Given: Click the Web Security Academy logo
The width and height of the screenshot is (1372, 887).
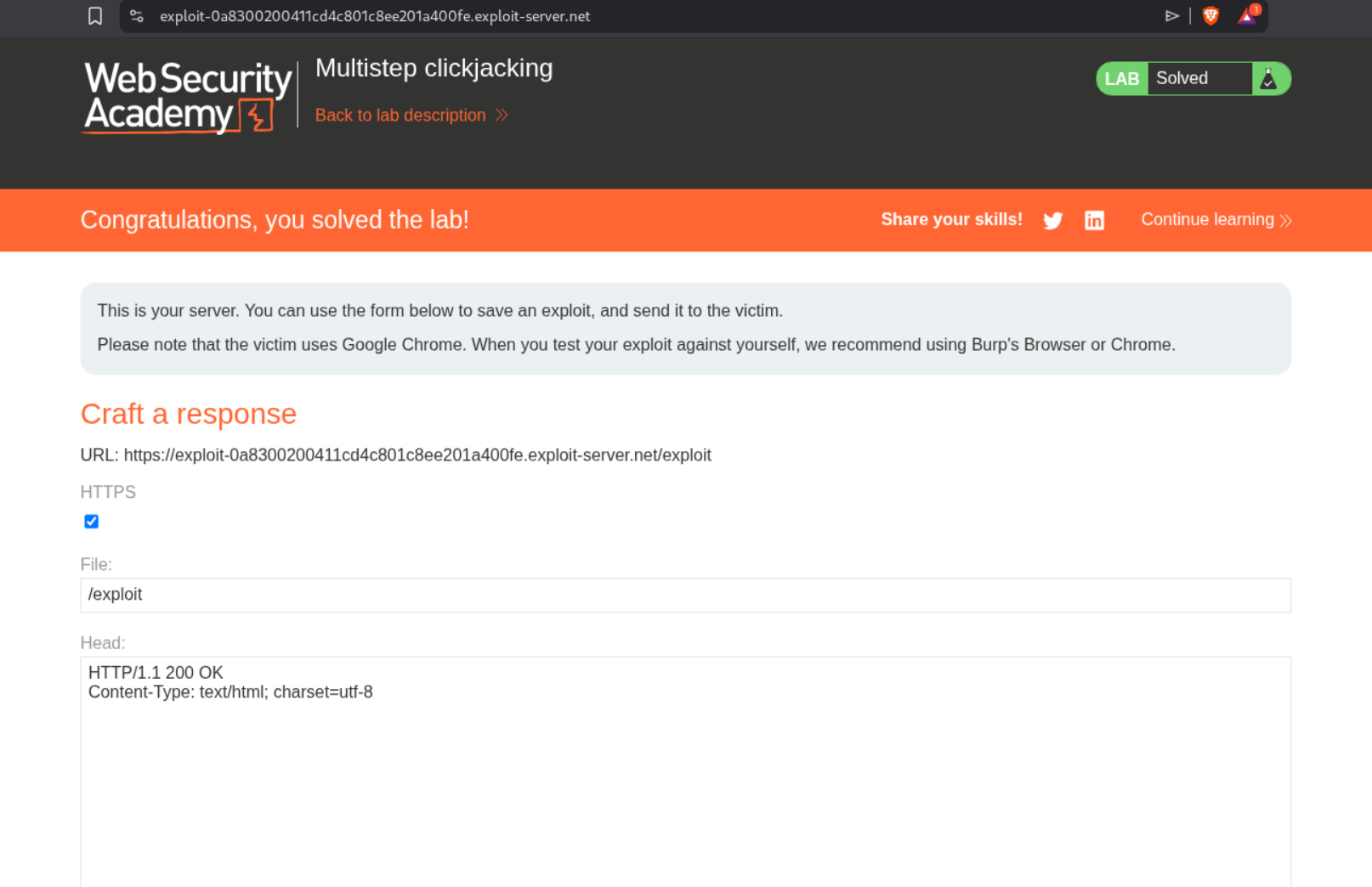Looking at the screenshot, I should point(188,97).
